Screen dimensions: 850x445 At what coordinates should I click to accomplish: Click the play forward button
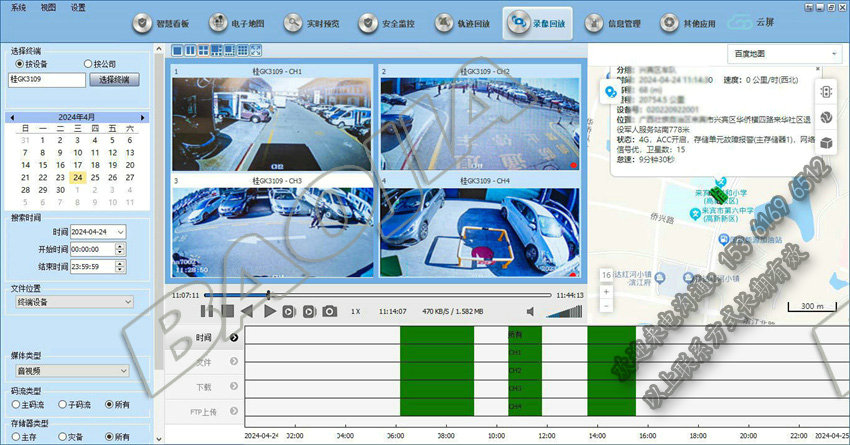pyautogui.click(x=268, y=312)
